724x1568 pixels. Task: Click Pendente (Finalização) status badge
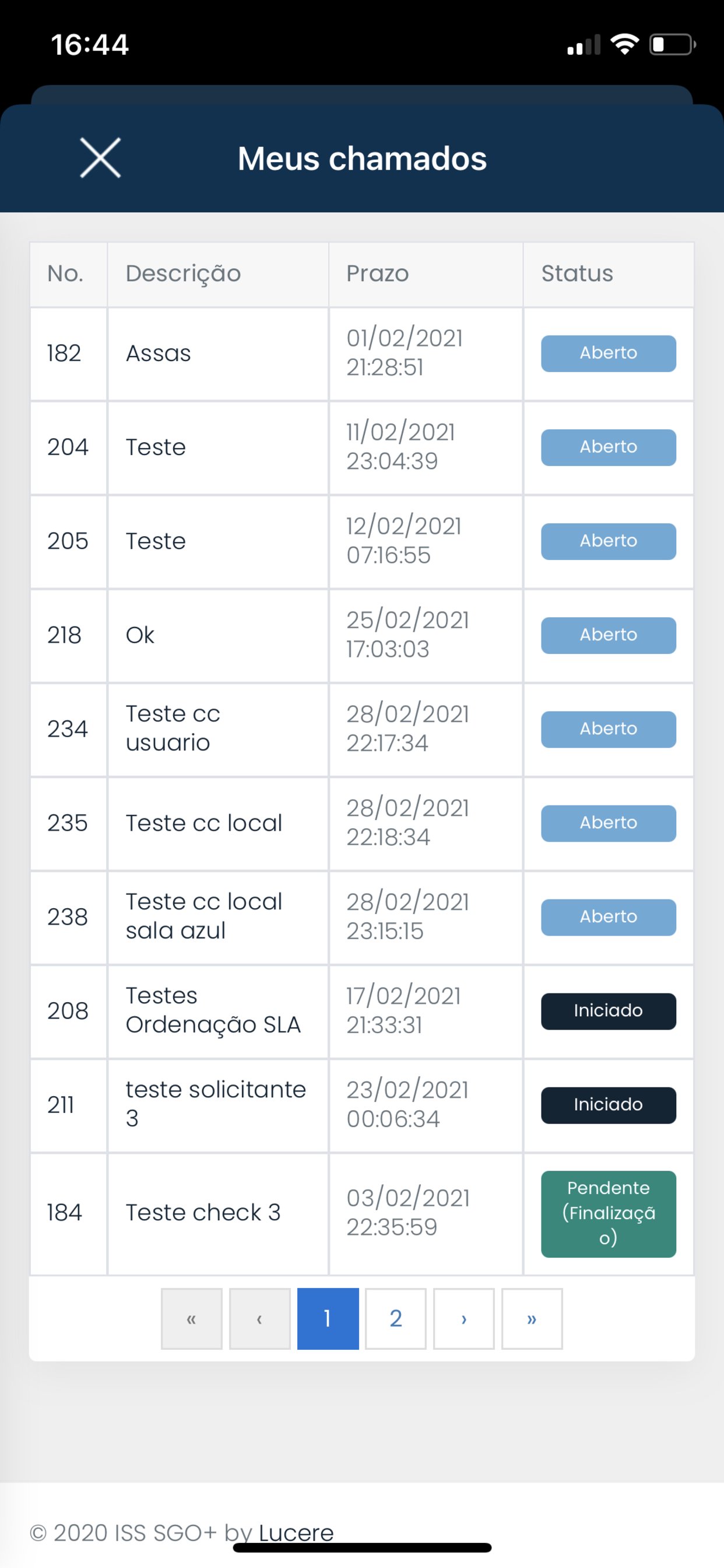[609, 1213]
